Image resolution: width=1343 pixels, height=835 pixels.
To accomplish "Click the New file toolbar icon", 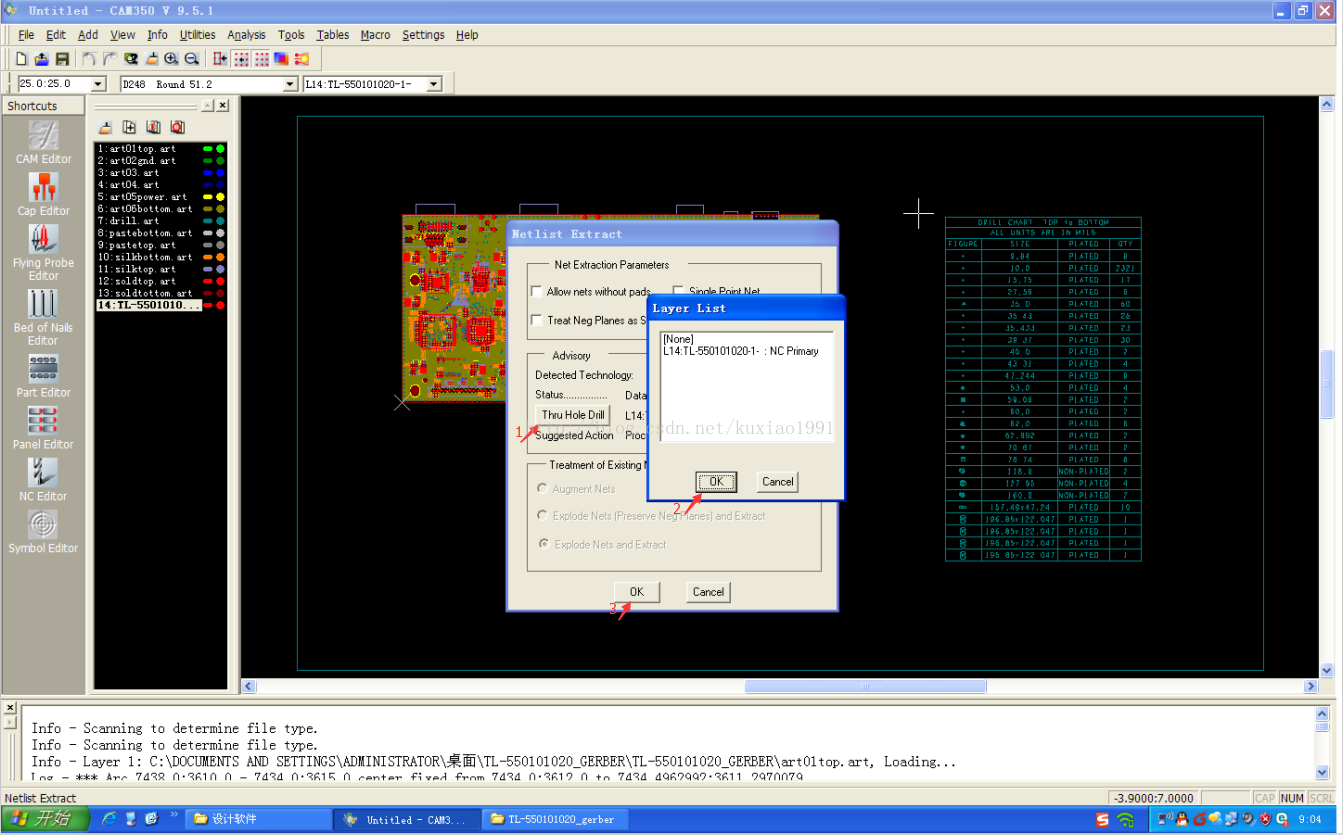I will 21,59.
